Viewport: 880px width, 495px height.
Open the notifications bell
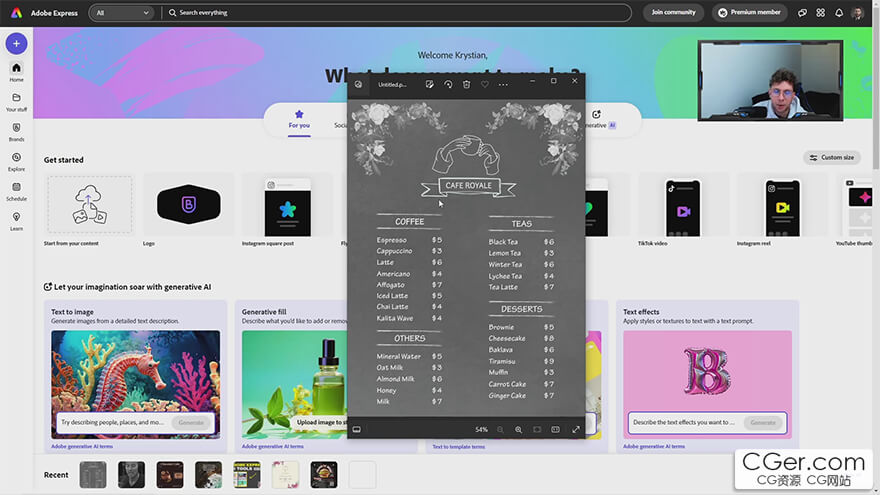coord(839,12)
